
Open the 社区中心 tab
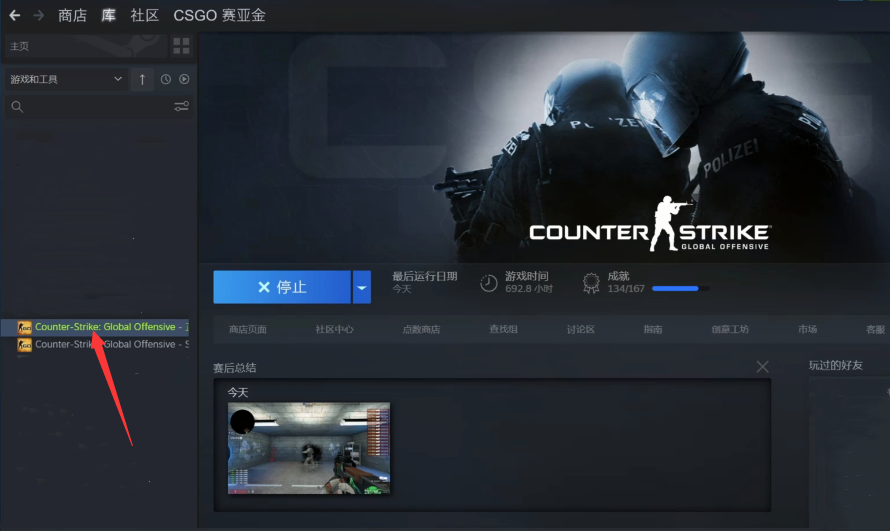point(334,330)
